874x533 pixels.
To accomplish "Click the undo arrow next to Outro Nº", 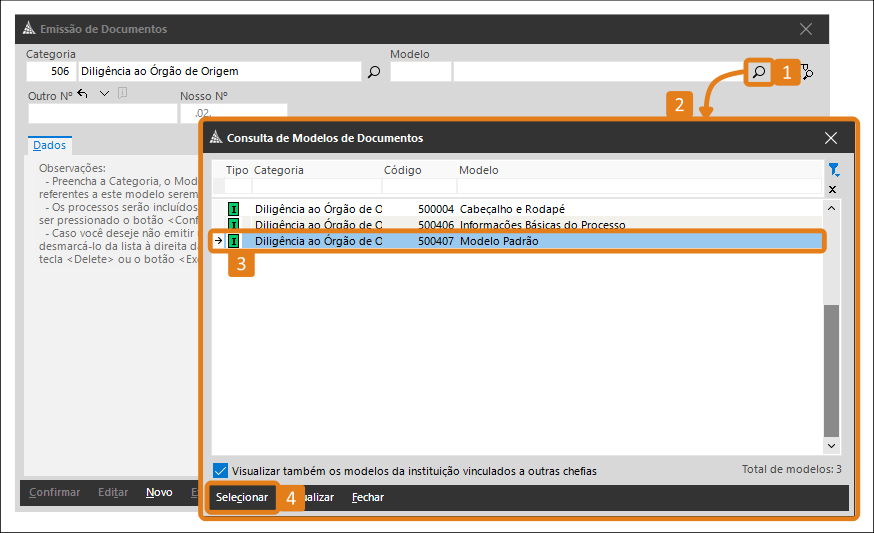I will point(82,94).
